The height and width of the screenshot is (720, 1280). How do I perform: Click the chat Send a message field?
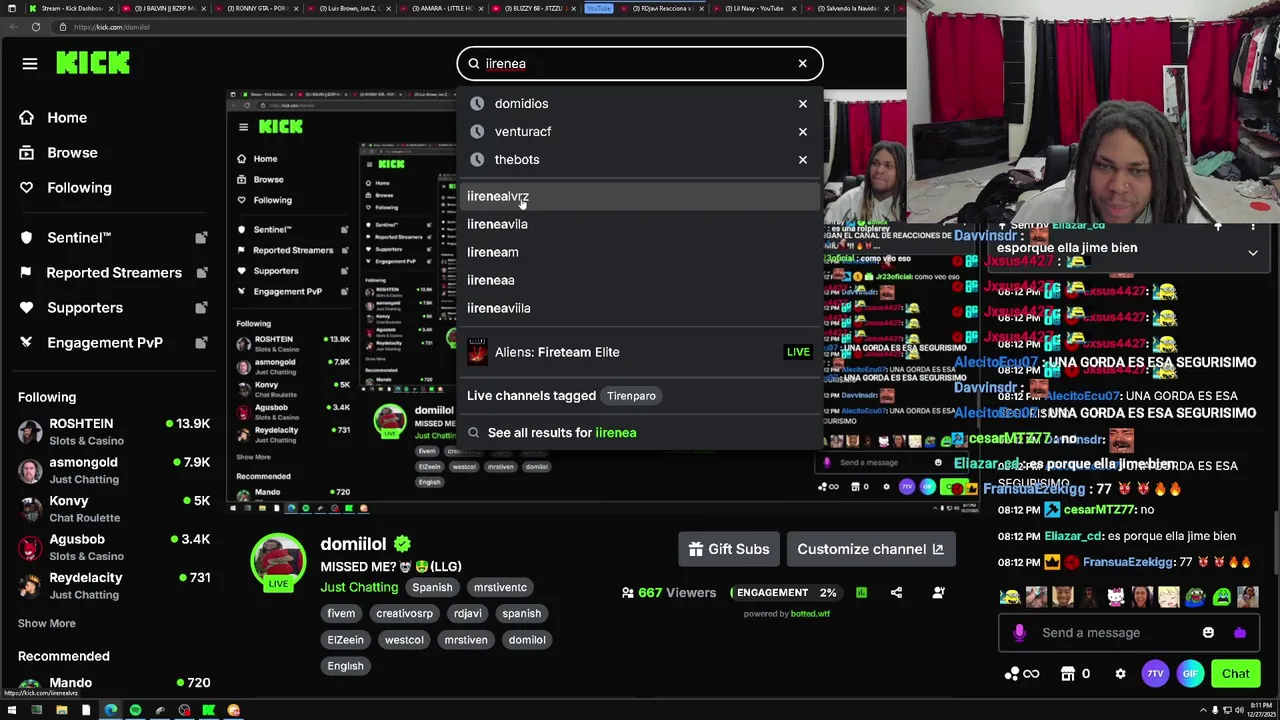(1114, 632)
